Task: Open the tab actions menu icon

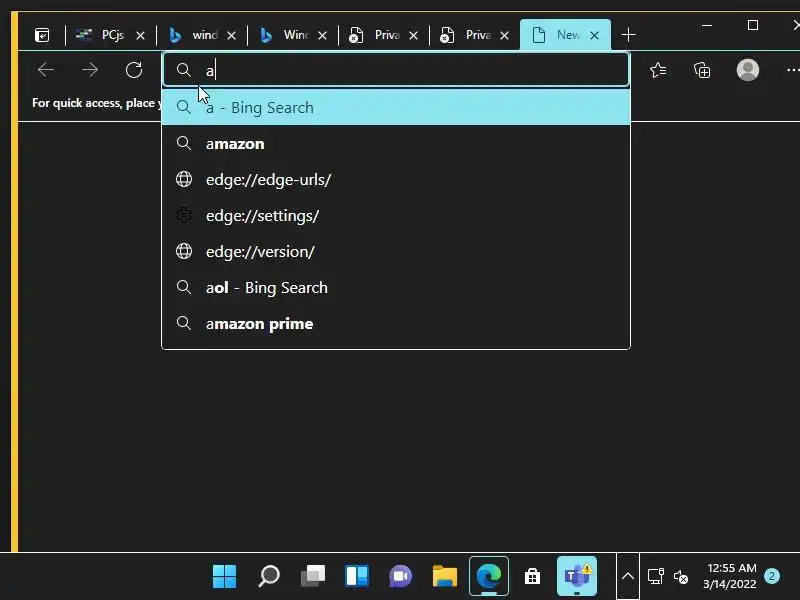Action: [x=42, y=35]
